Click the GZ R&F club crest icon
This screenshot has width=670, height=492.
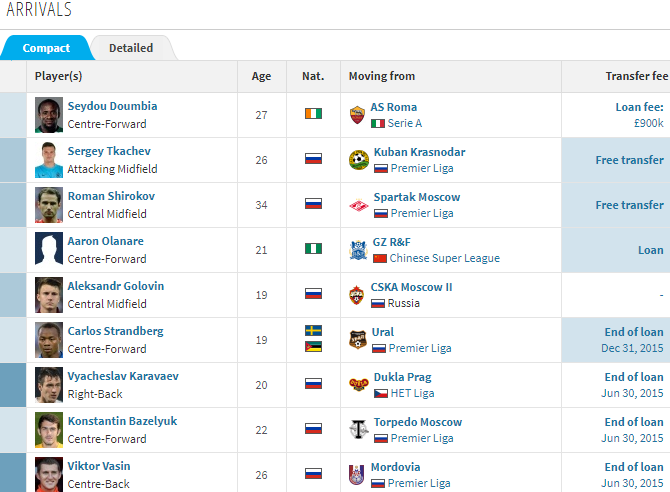pyautogui.click(x=357, y=250)
